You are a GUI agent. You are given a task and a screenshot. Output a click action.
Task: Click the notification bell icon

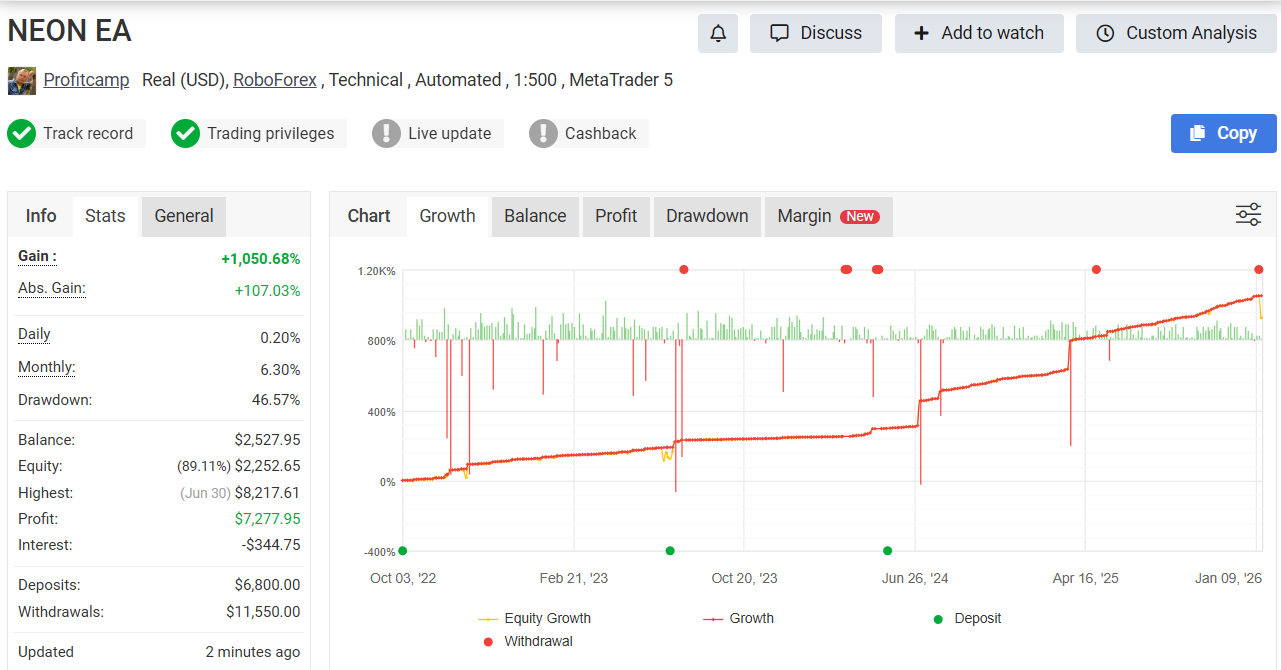pos(718,33)
